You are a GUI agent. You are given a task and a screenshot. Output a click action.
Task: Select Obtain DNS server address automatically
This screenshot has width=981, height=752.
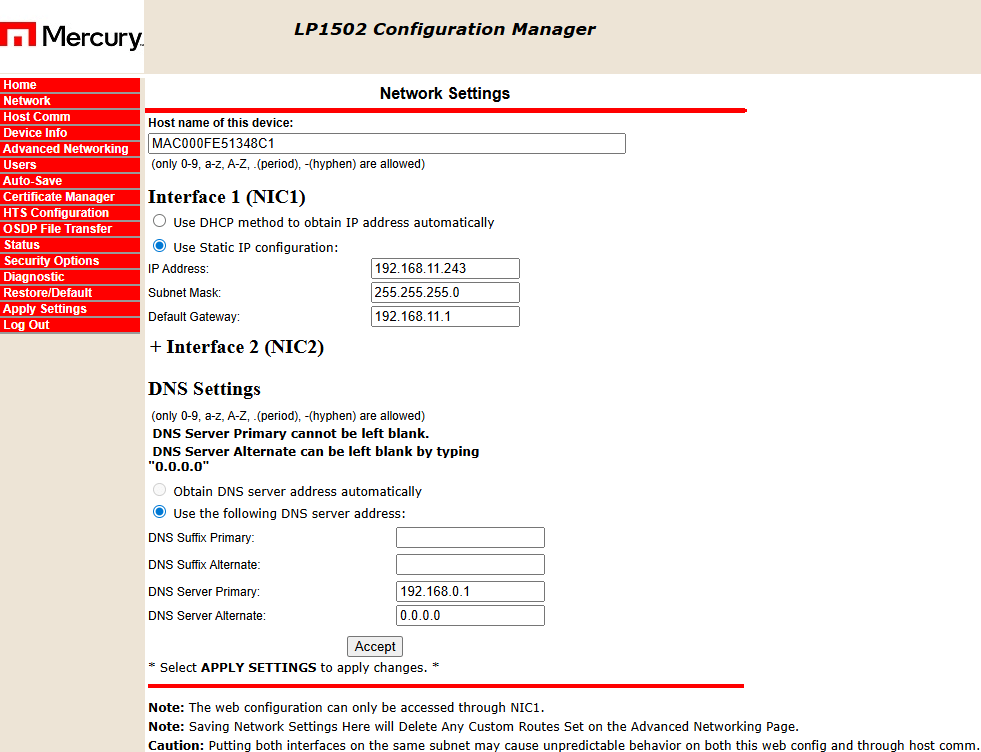[160, 490]
